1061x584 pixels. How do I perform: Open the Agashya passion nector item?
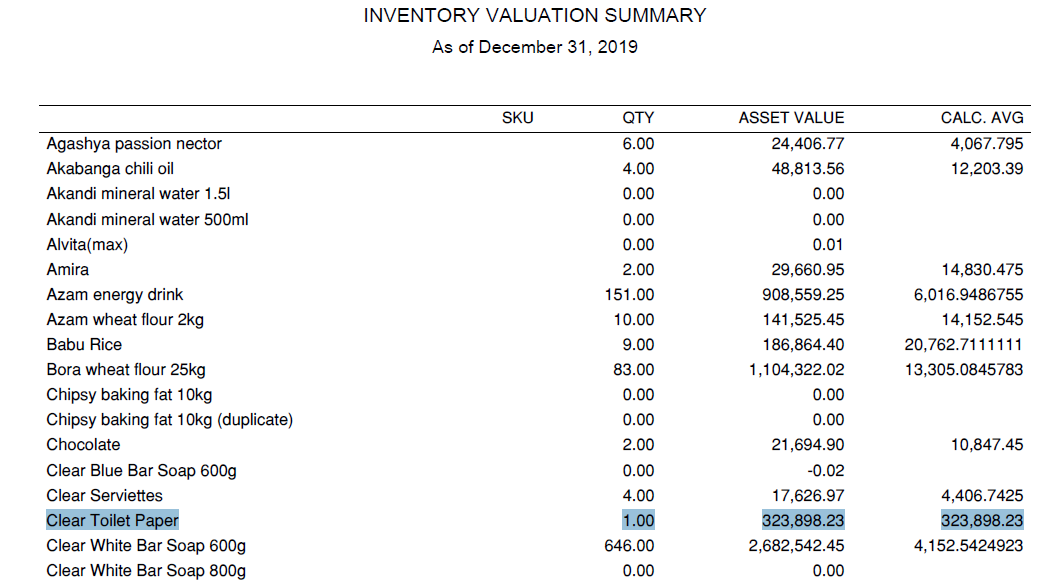[x=134, y=144]
